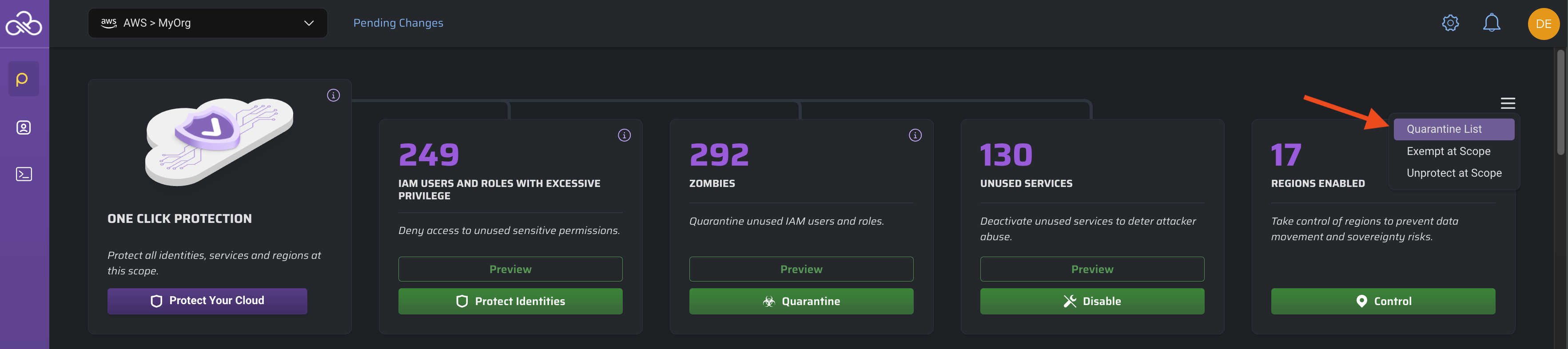Open the notifications bell
The width and height of the screenshot is (1568, 349).
coord(1491,23)
